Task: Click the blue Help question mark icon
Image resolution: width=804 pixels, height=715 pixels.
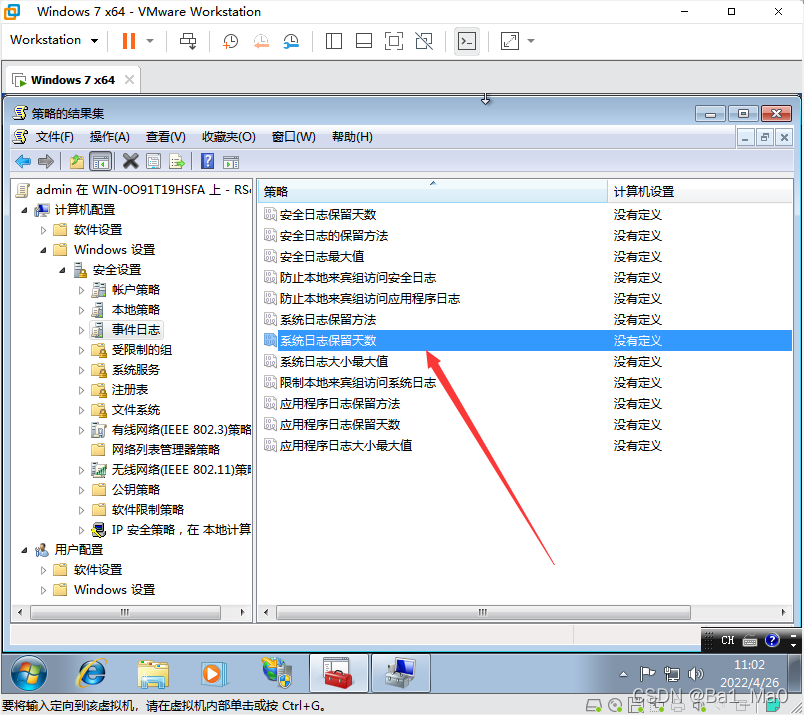Action: pos(207,162)
